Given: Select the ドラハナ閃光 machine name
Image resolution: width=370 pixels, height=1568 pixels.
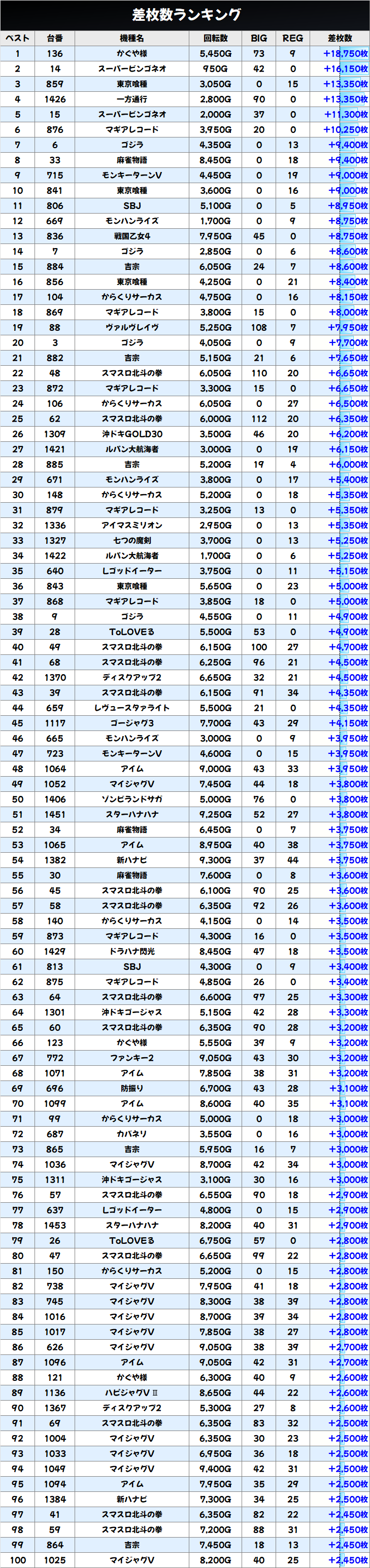Looking at the screenshot, I should [x=132, y=951].
